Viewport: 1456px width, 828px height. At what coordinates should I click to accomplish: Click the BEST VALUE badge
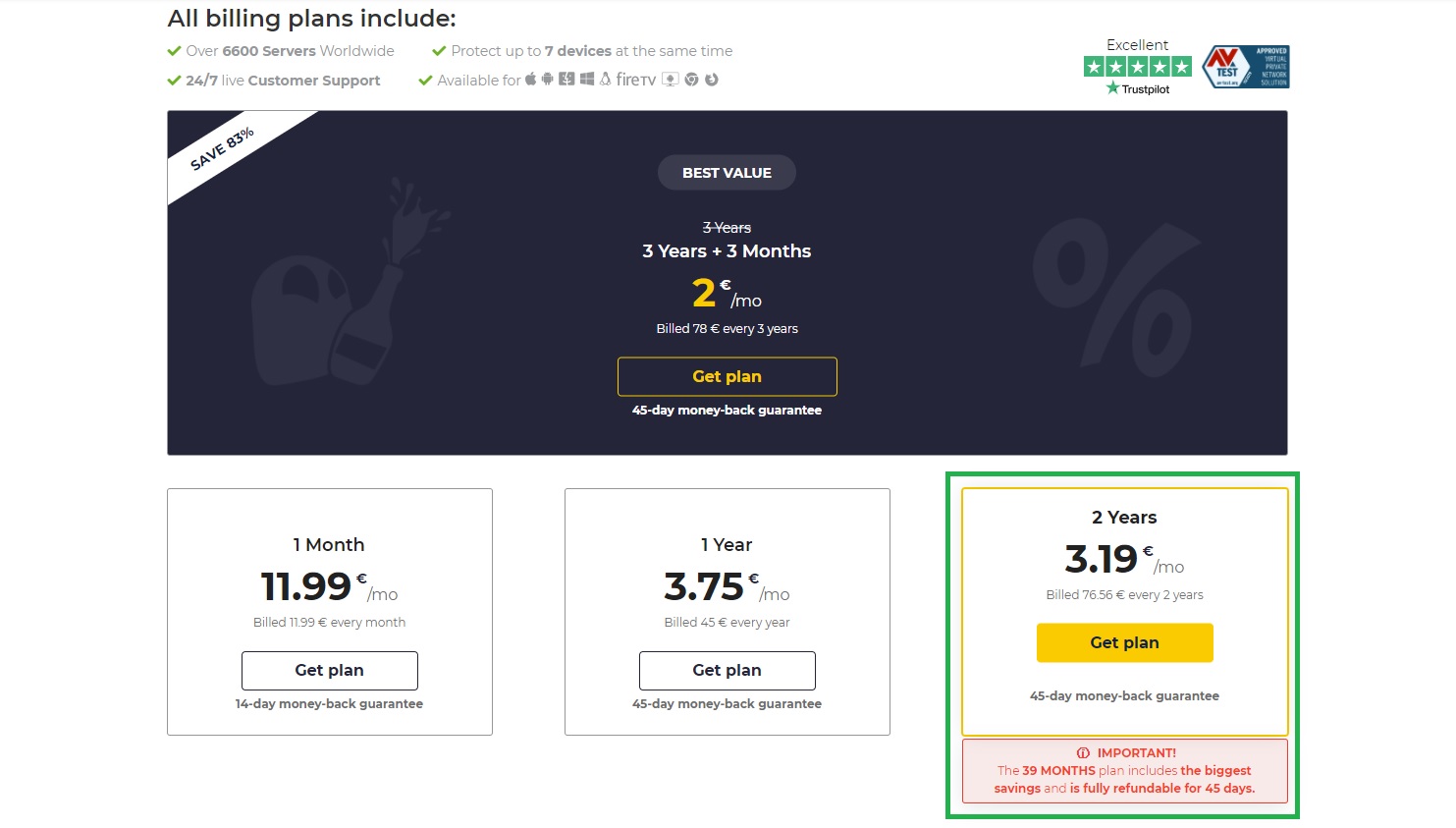tap(727, 173)
